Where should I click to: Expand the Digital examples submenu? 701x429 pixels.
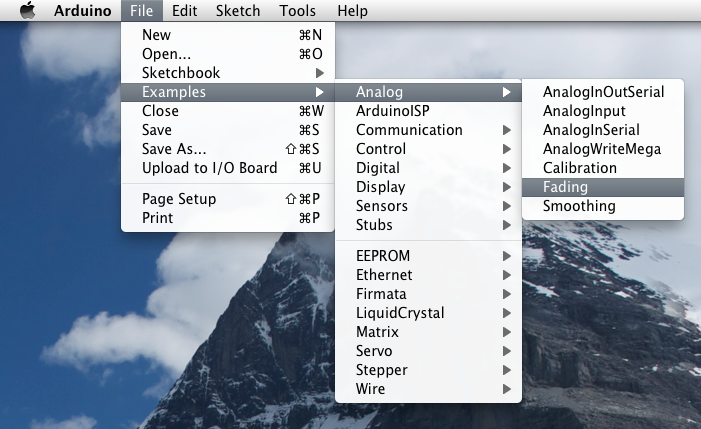click(x=428, y=168)
